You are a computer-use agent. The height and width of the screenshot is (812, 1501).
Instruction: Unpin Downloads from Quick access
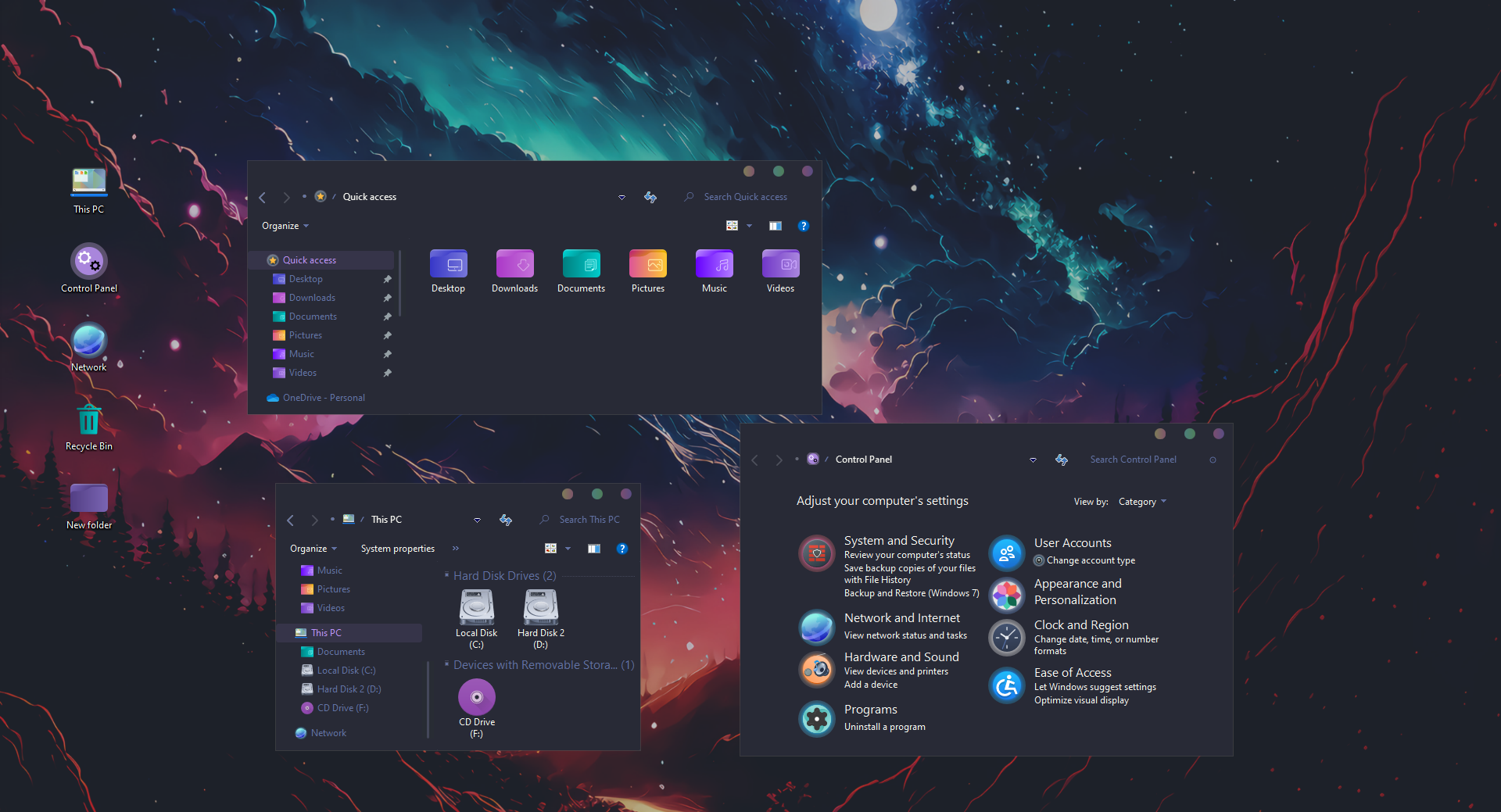(388, 298)
